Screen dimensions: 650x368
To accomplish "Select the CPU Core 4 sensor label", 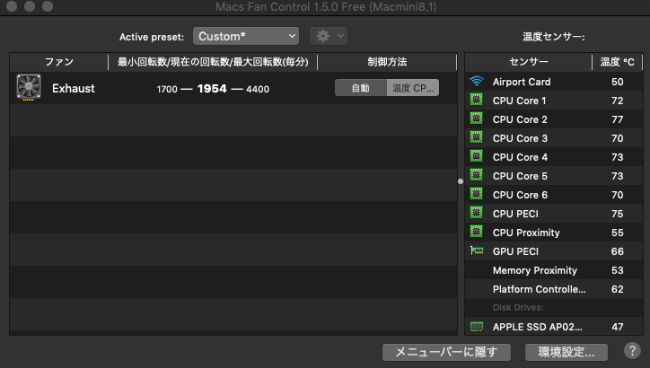I will [520, 157].
